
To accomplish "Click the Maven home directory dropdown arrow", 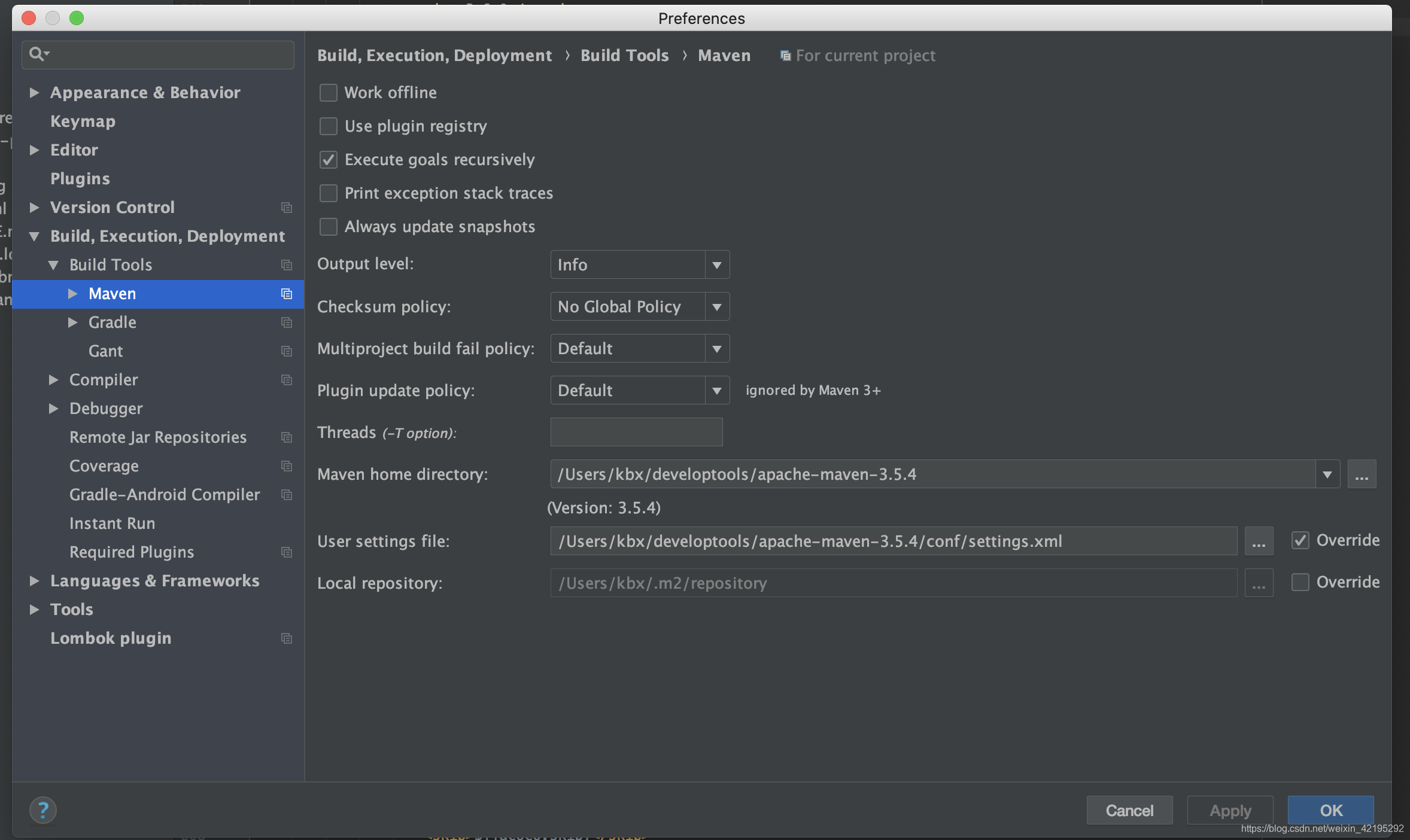I will 1327,473.
